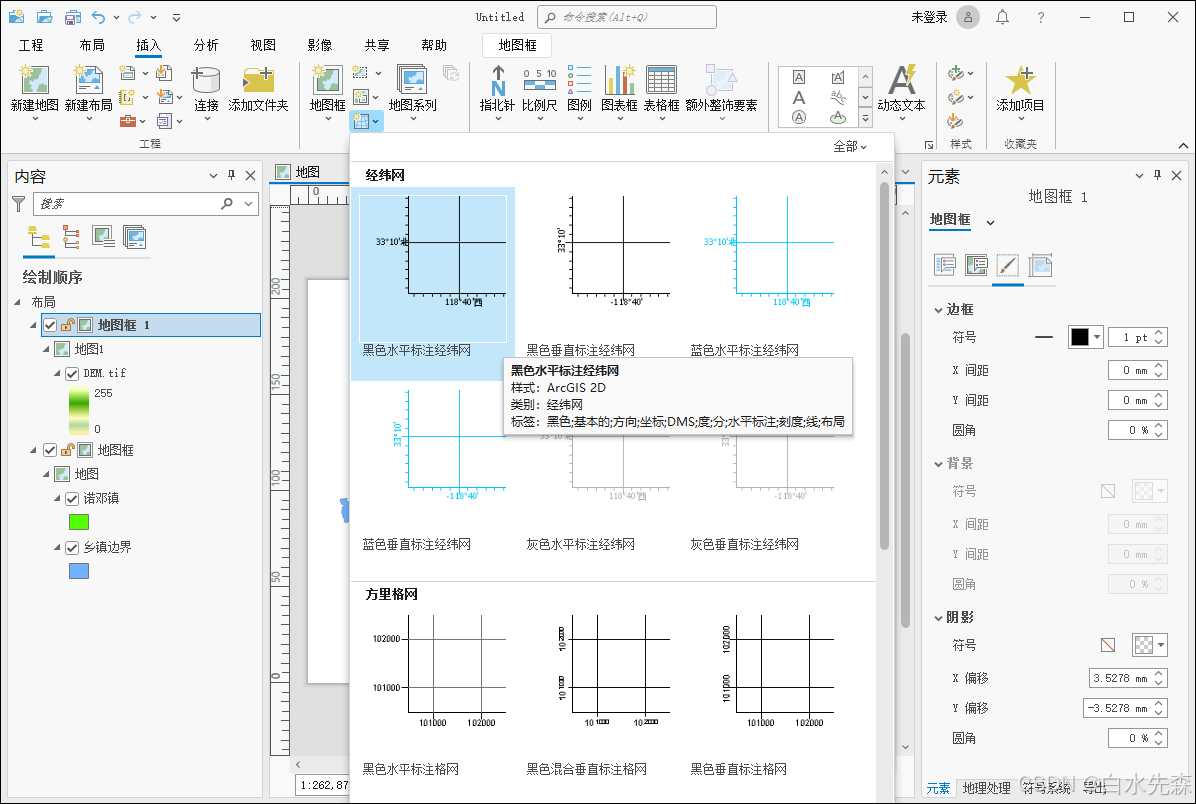Image resolution: width=1196 pixels, height=804 pixels.
Task: Switch to the 影像 (Imagery) ribbon tab
Action: pos(320,45)
